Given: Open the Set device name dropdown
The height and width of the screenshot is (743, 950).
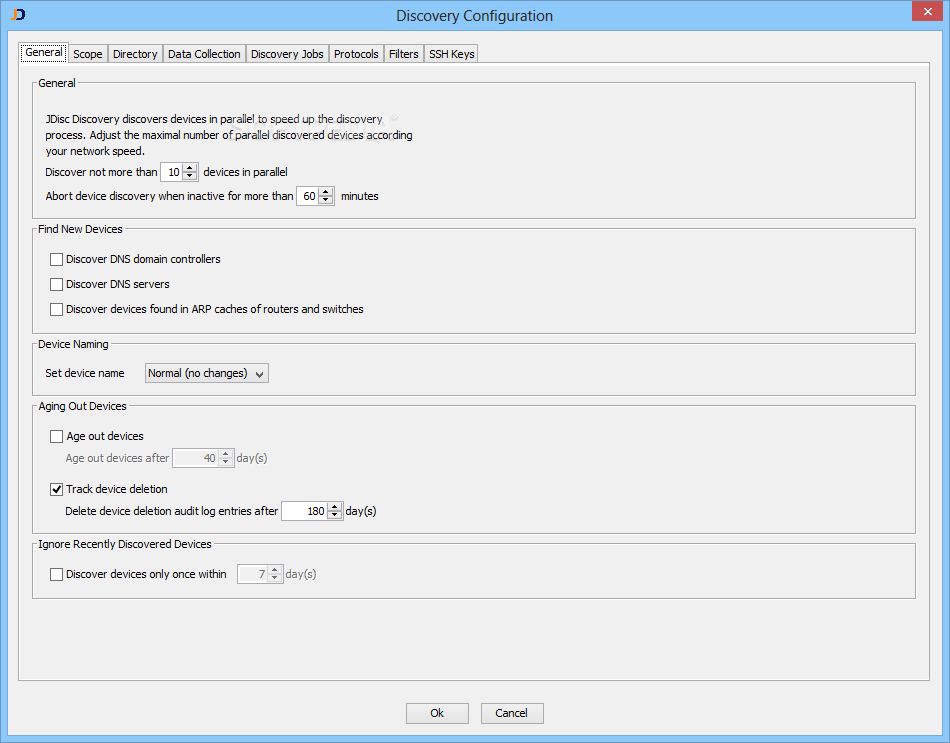Looking at the screenshot, I should 207,373.
